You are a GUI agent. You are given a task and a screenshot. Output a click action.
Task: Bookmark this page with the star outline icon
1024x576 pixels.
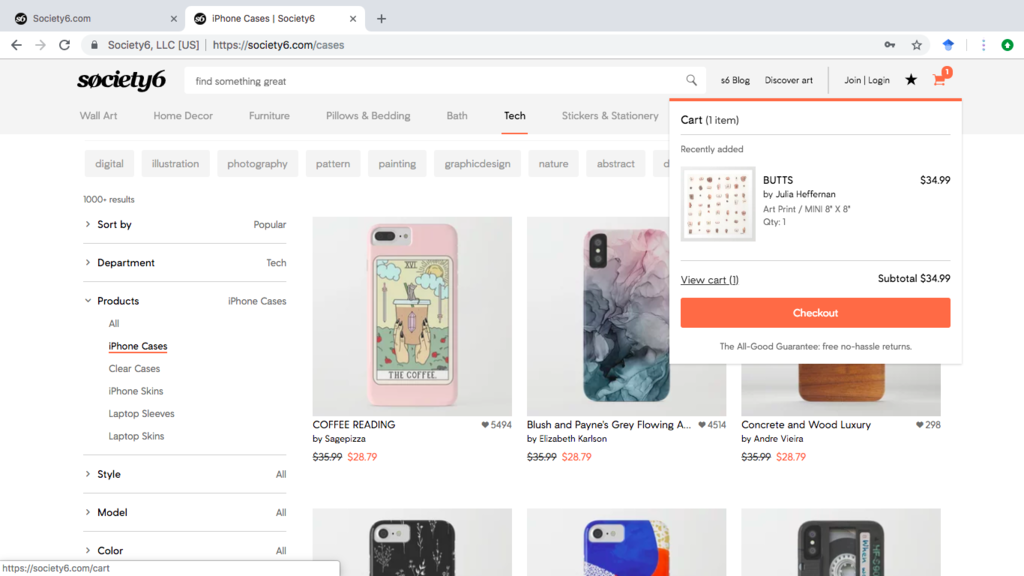917,45
